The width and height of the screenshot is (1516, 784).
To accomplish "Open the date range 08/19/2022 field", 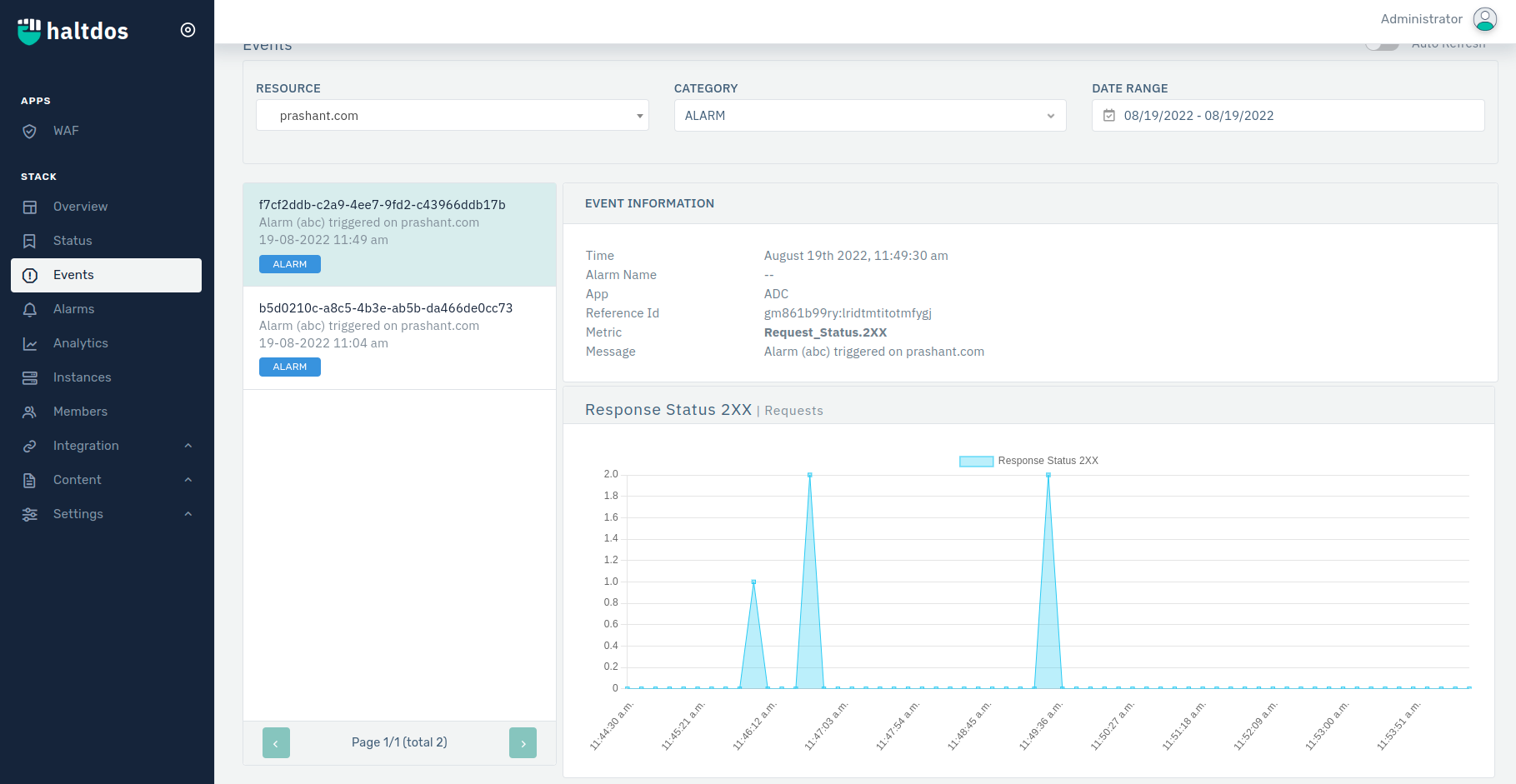I will point(1288,115).
